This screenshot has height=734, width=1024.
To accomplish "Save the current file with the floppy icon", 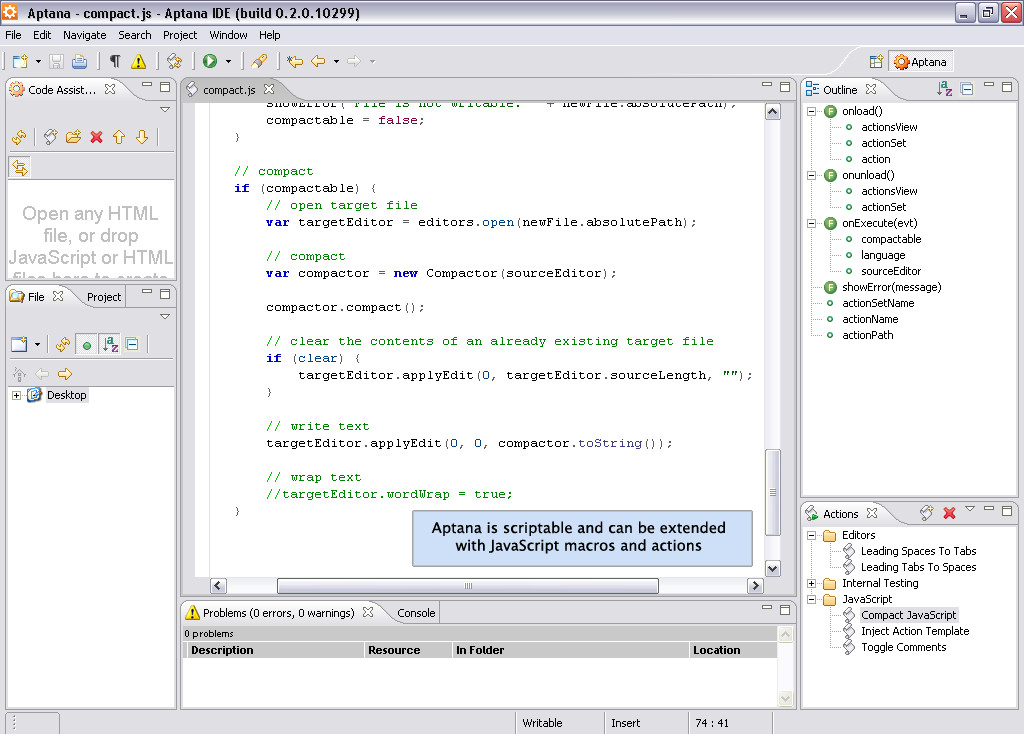I will tap(57, 61).
